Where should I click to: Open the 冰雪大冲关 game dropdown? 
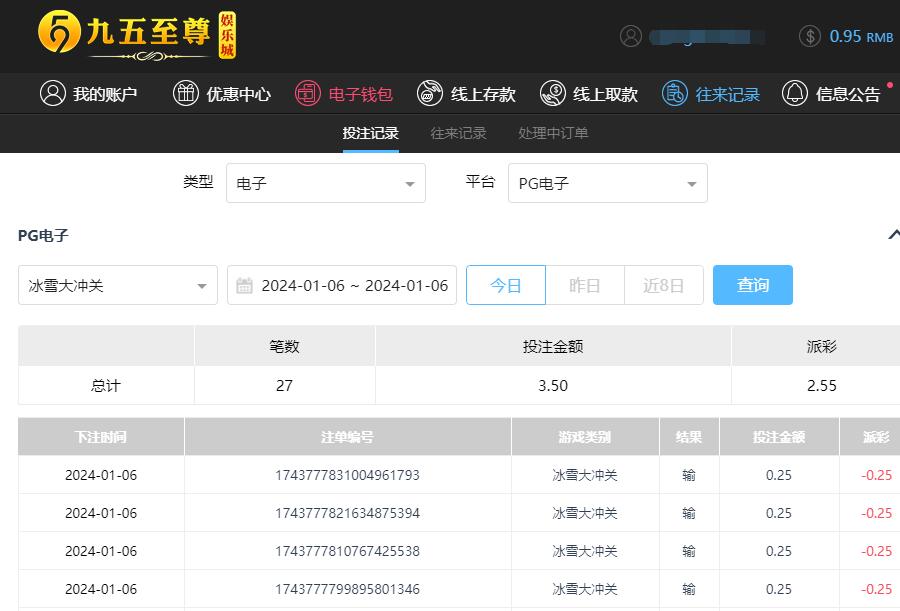tap(118, 286)
